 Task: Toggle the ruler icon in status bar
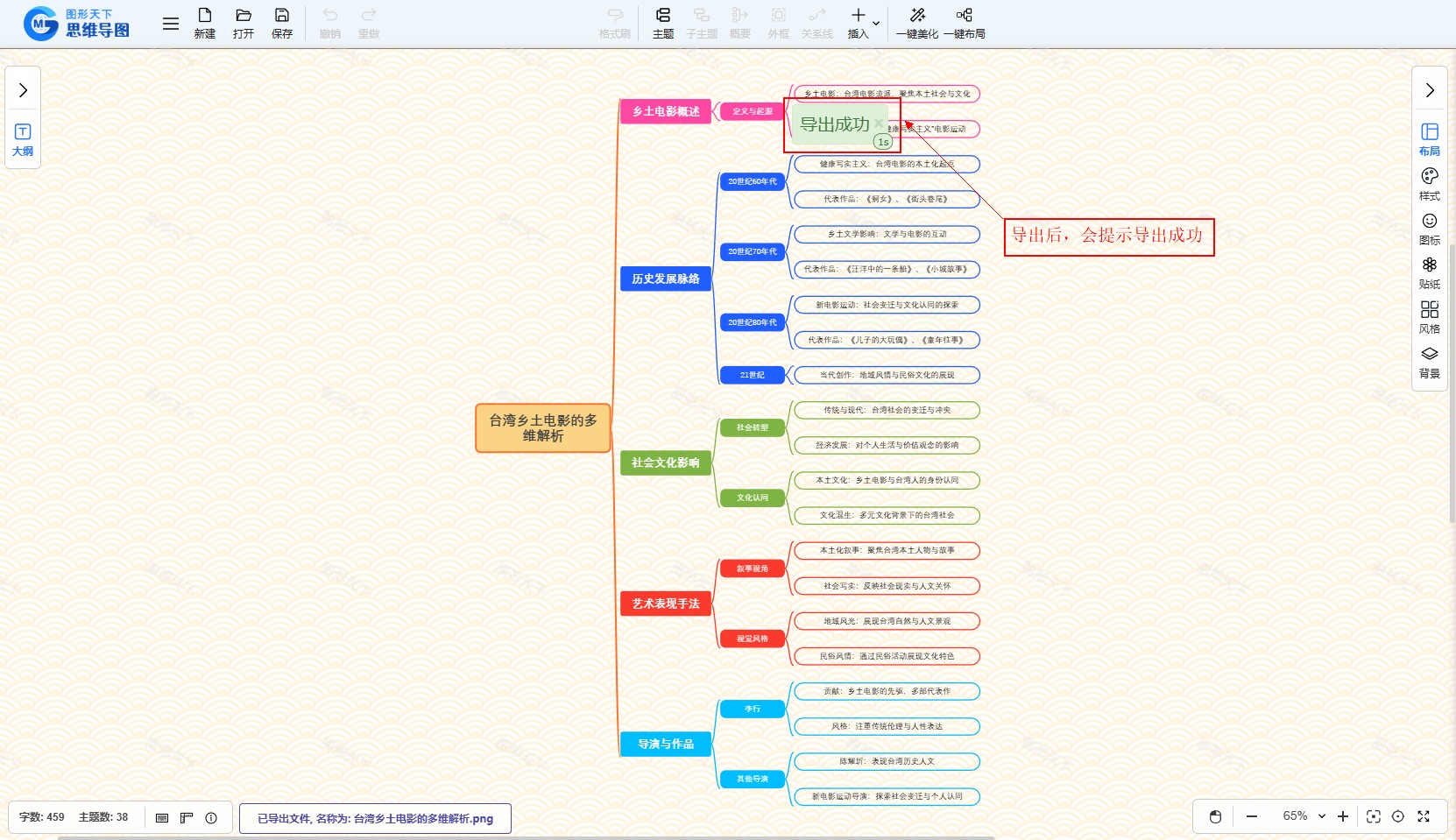pos(187,817)
